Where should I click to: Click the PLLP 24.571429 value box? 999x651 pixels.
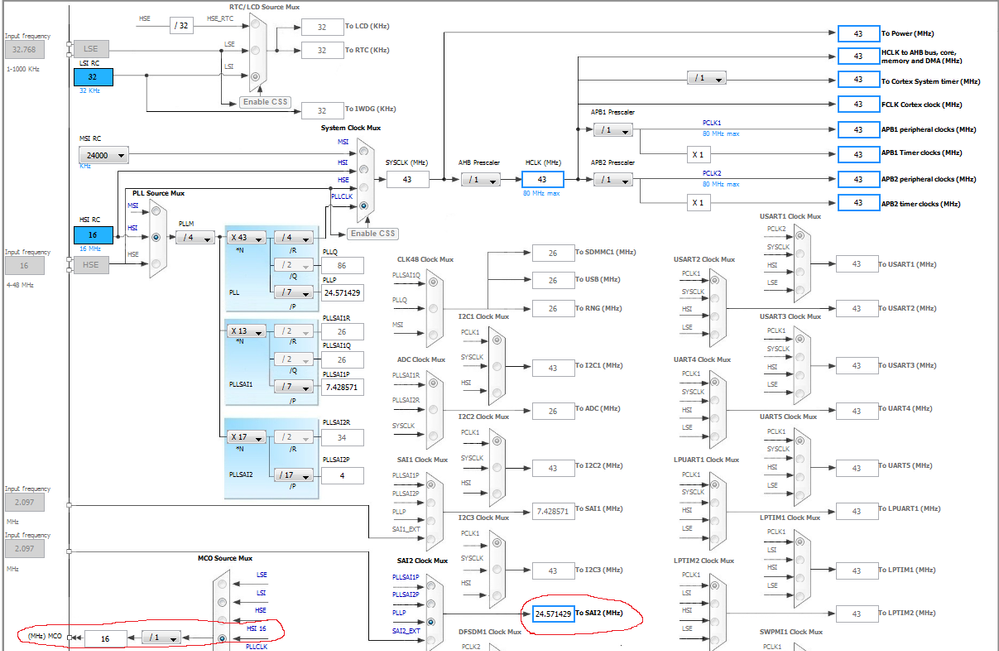342,293
